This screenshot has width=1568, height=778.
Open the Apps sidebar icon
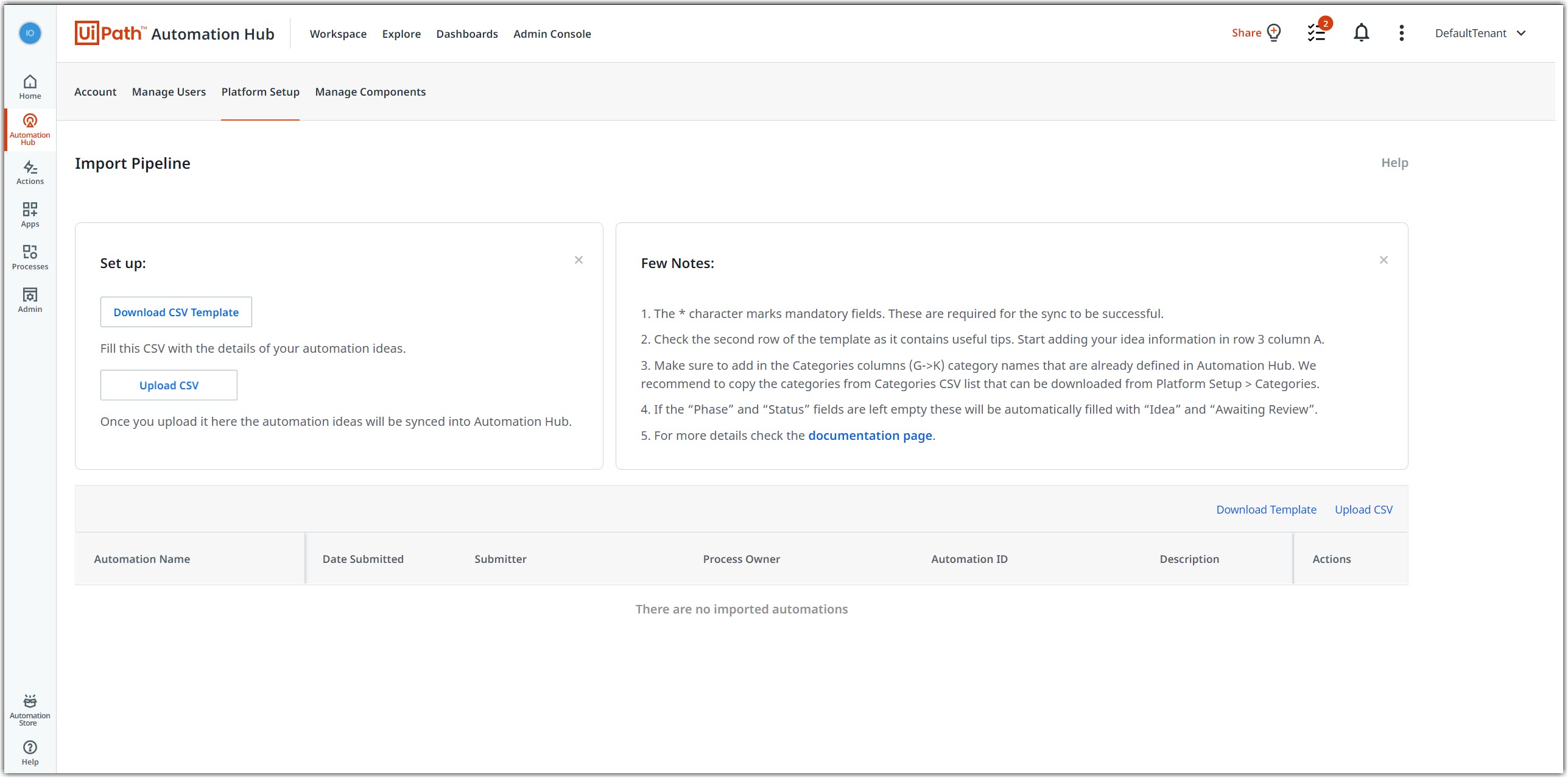click(x=30, y=215)
